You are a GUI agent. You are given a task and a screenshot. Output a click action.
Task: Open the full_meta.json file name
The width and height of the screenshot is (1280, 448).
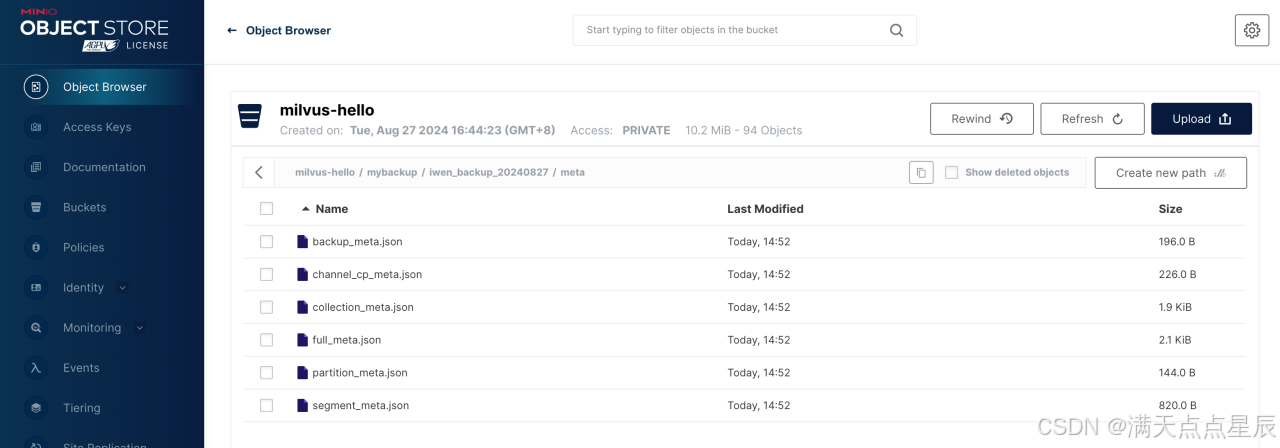[x=346, y=340]
